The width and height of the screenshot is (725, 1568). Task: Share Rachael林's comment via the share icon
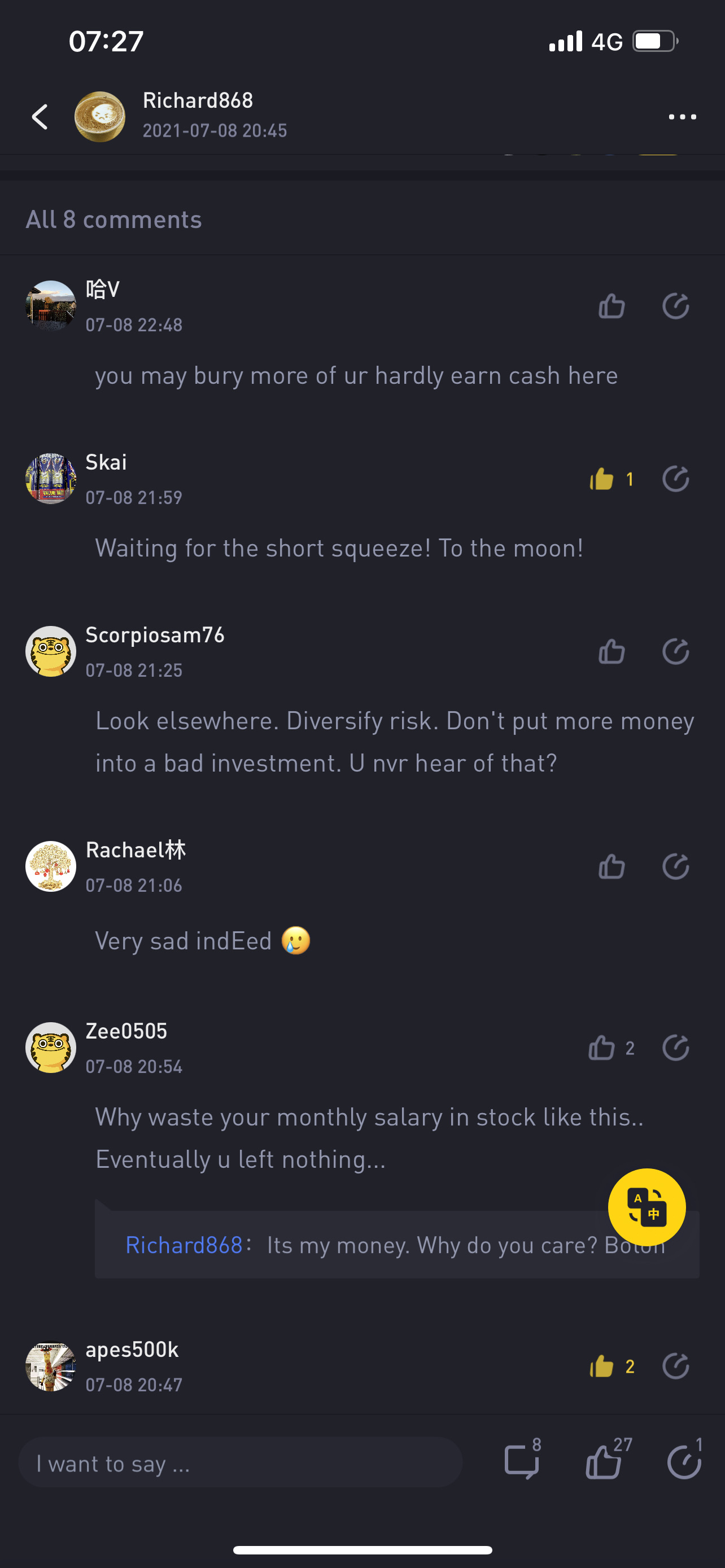point(675,866)
